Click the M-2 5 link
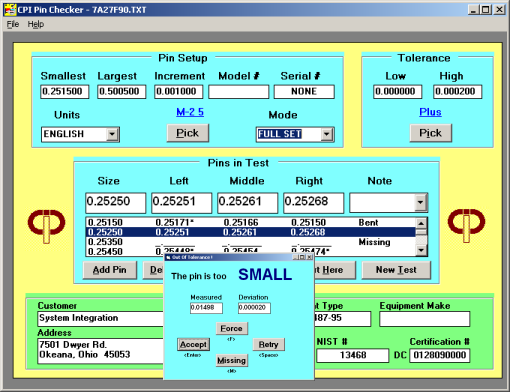 pos(190,112)
